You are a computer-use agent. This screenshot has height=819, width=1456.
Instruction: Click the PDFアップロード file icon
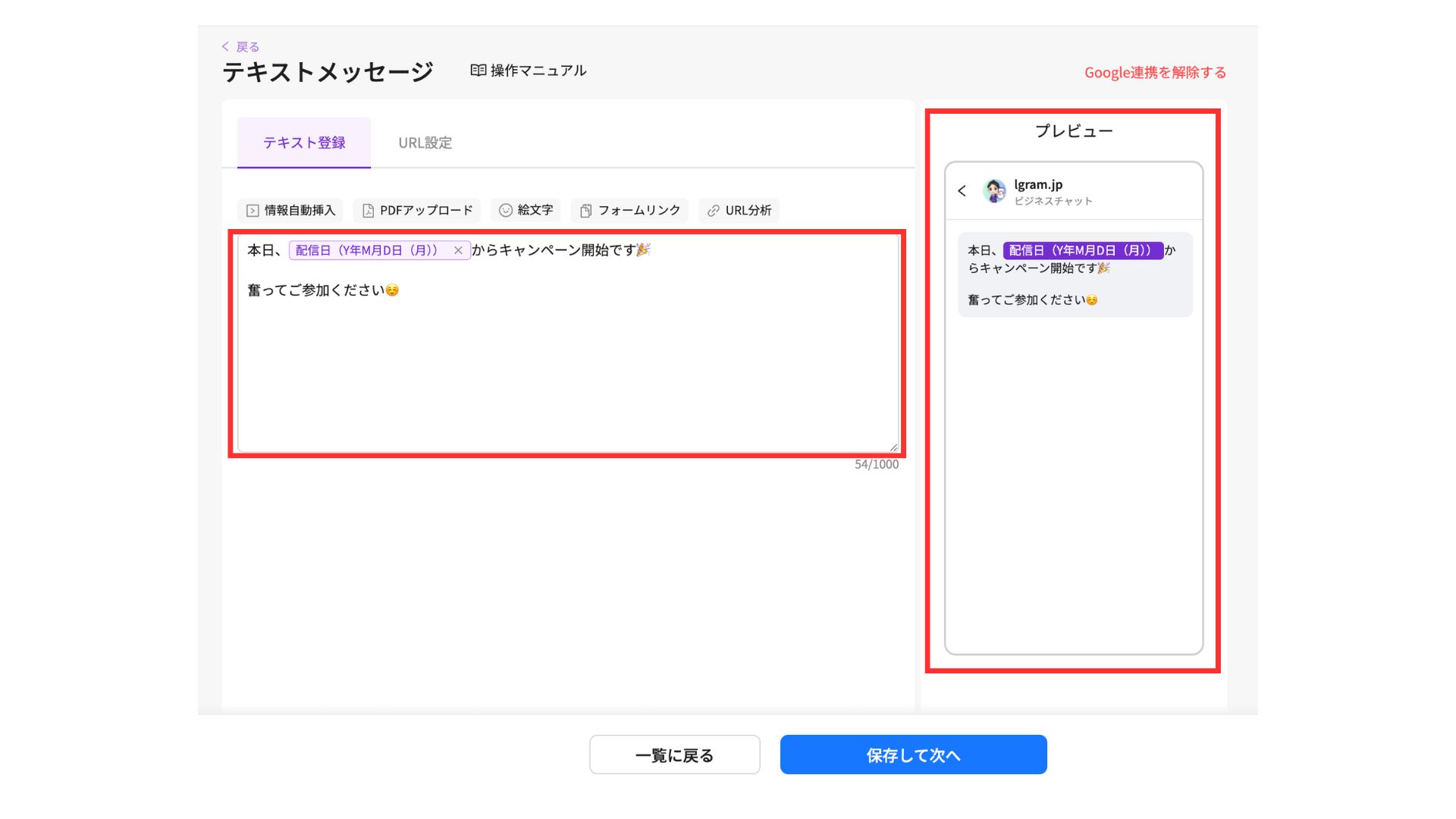coord(368,211)
